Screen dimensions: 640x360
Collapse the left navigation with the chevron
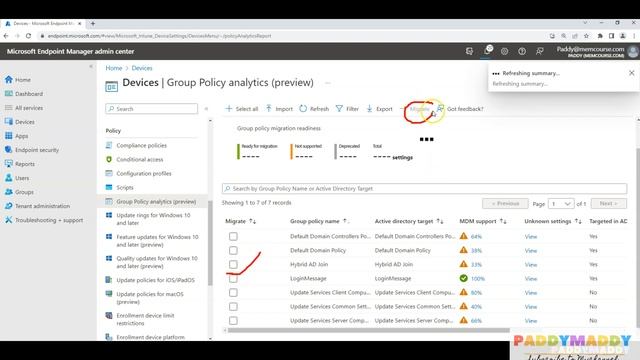click(91, 66)
